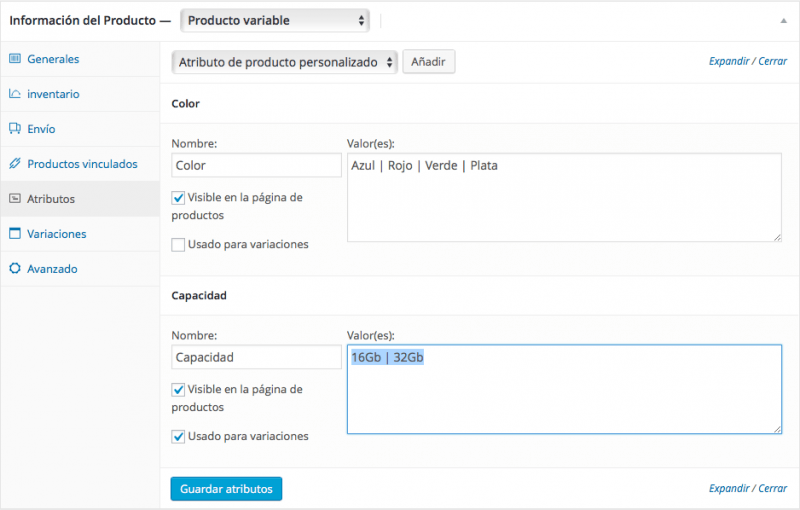The height and width of the screenshot is (510, 800).
Task: Uncheck Usado para variaciones for Capacidad
Action: tap(178, 437)
